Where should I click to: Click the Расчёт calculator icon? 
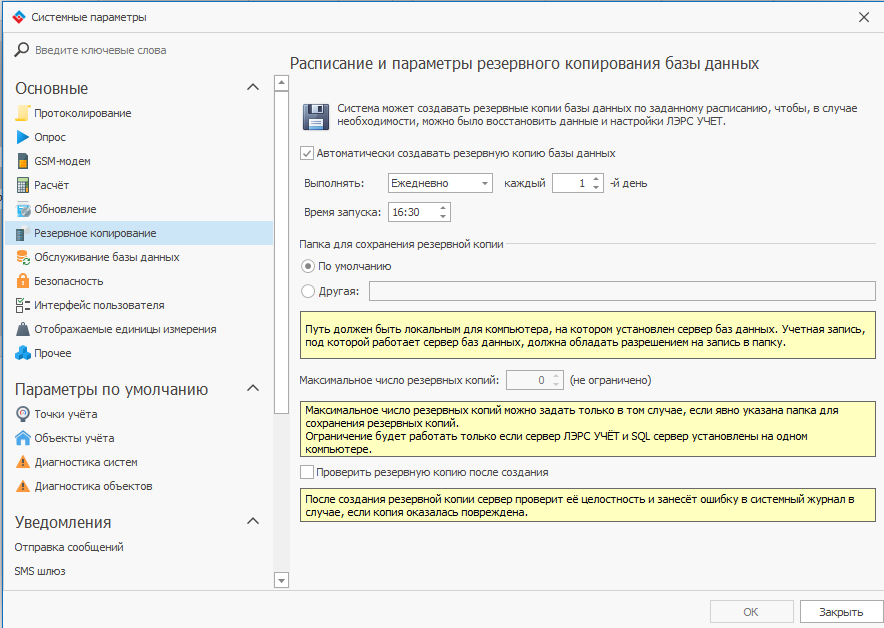click(23, 185)
